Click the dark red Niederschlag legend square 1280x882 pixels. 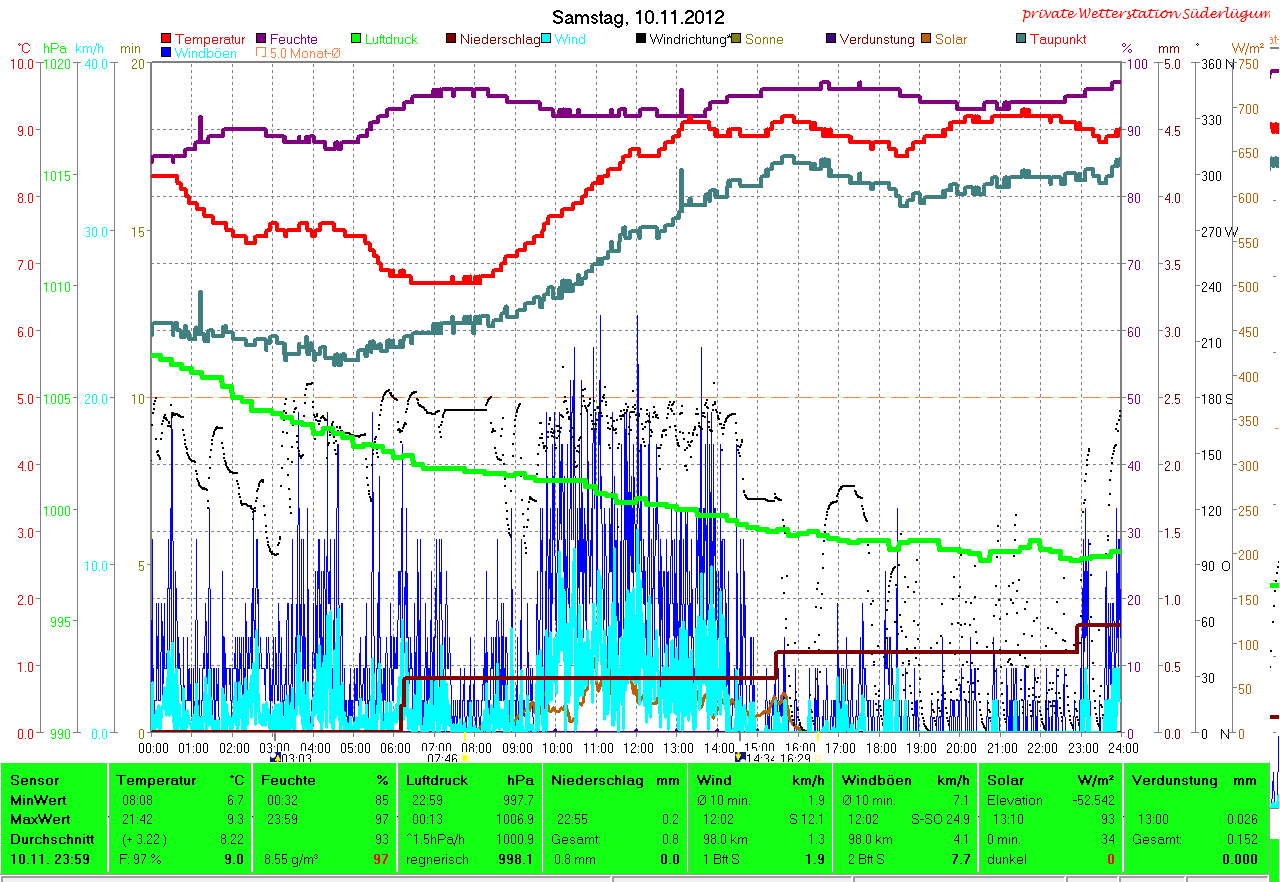click(451, 40)
